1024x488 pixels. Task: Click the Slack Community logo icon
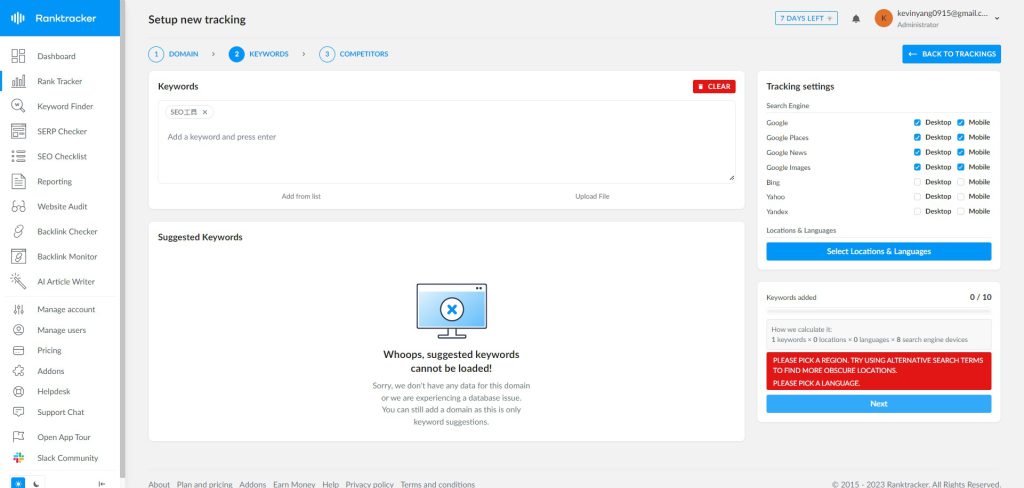[x=18, y=458]
